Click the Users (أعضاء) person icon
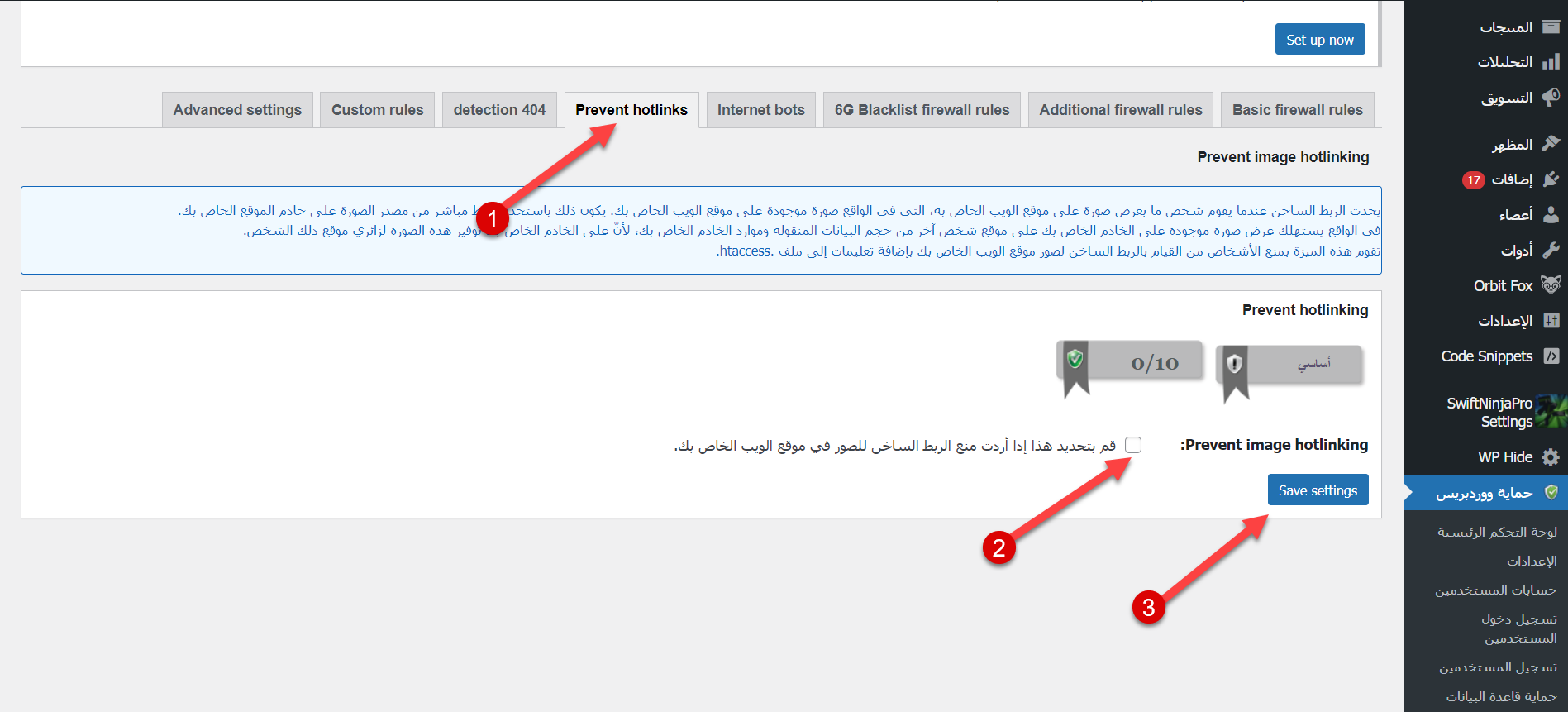 point(1551,215)
